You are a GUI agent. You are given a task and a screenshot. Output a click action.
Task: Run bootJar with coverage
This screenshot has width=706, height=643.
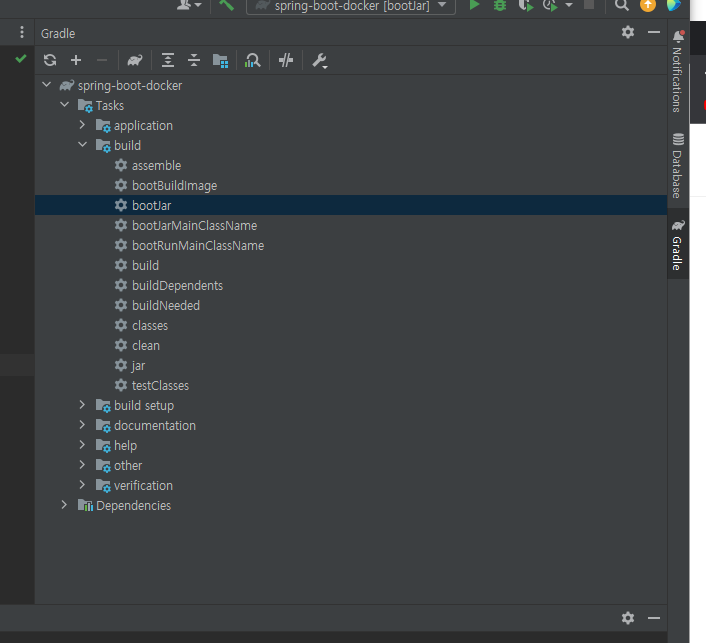pyautogui.click(x=525, y=5)
